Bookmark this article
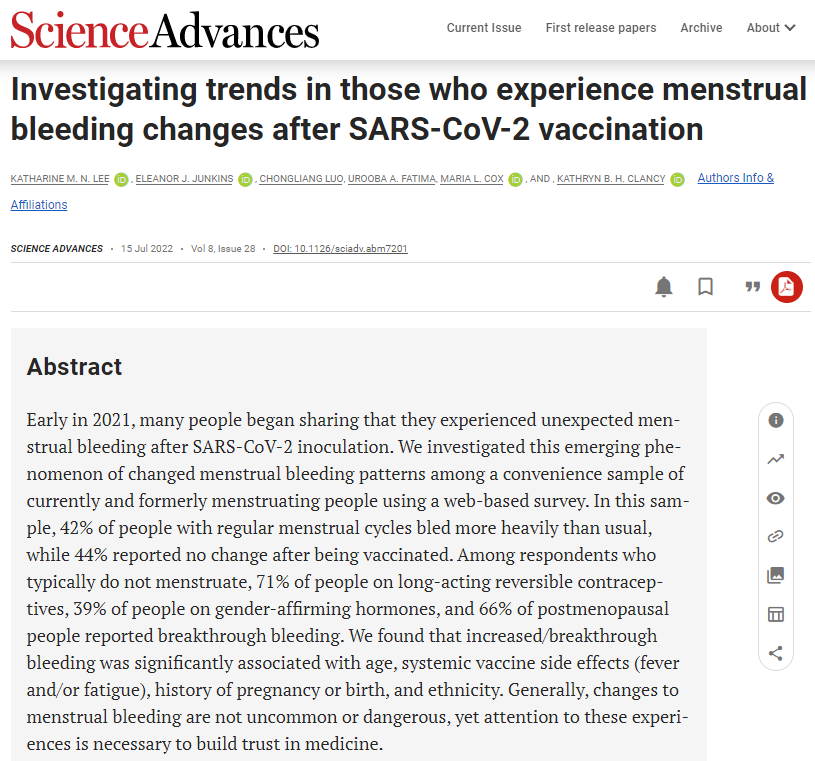Viewport: 815px width, 761px height. click(705, 287)
